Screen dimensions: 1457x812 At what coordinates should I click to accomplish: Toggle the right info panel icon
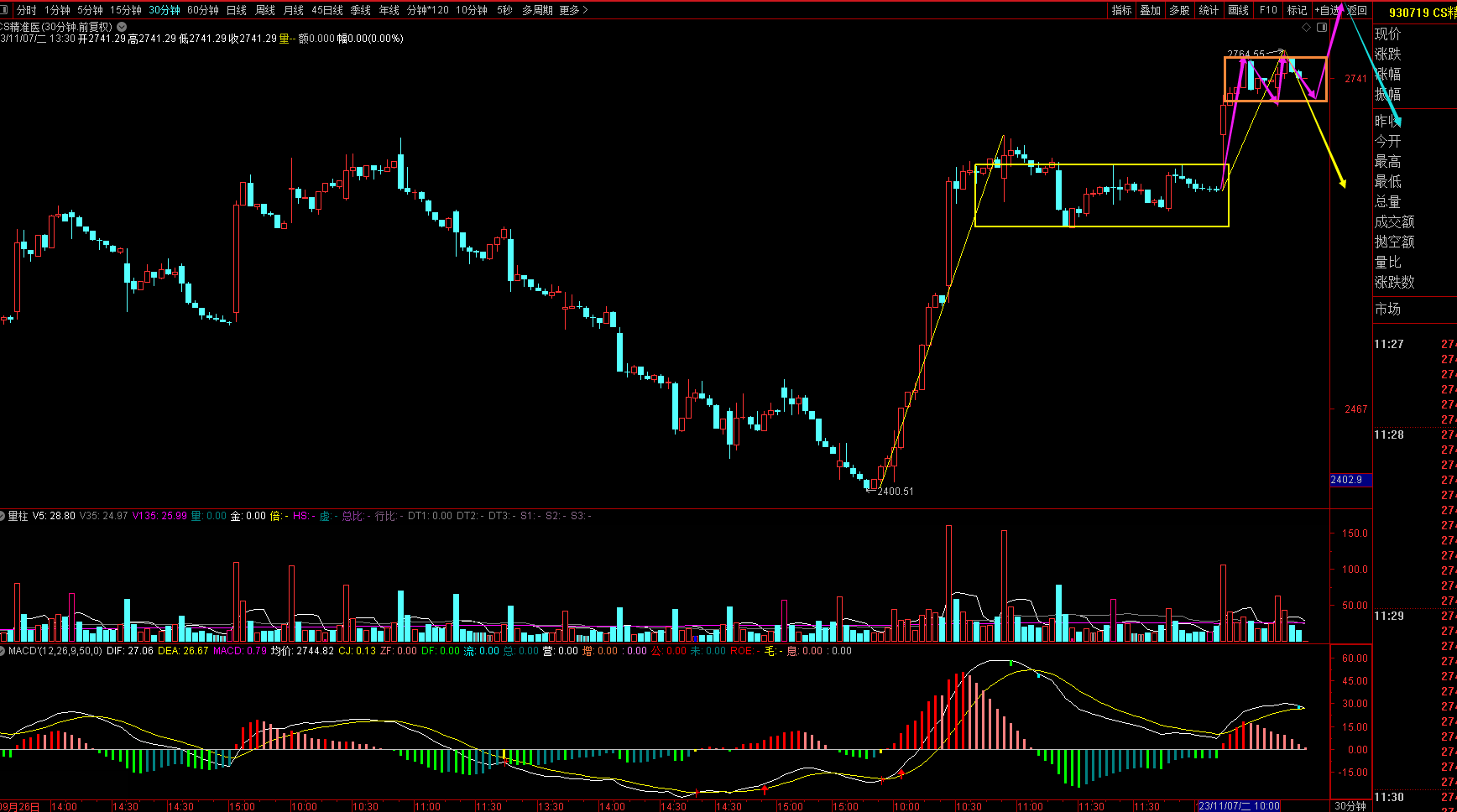point(1320,28)
